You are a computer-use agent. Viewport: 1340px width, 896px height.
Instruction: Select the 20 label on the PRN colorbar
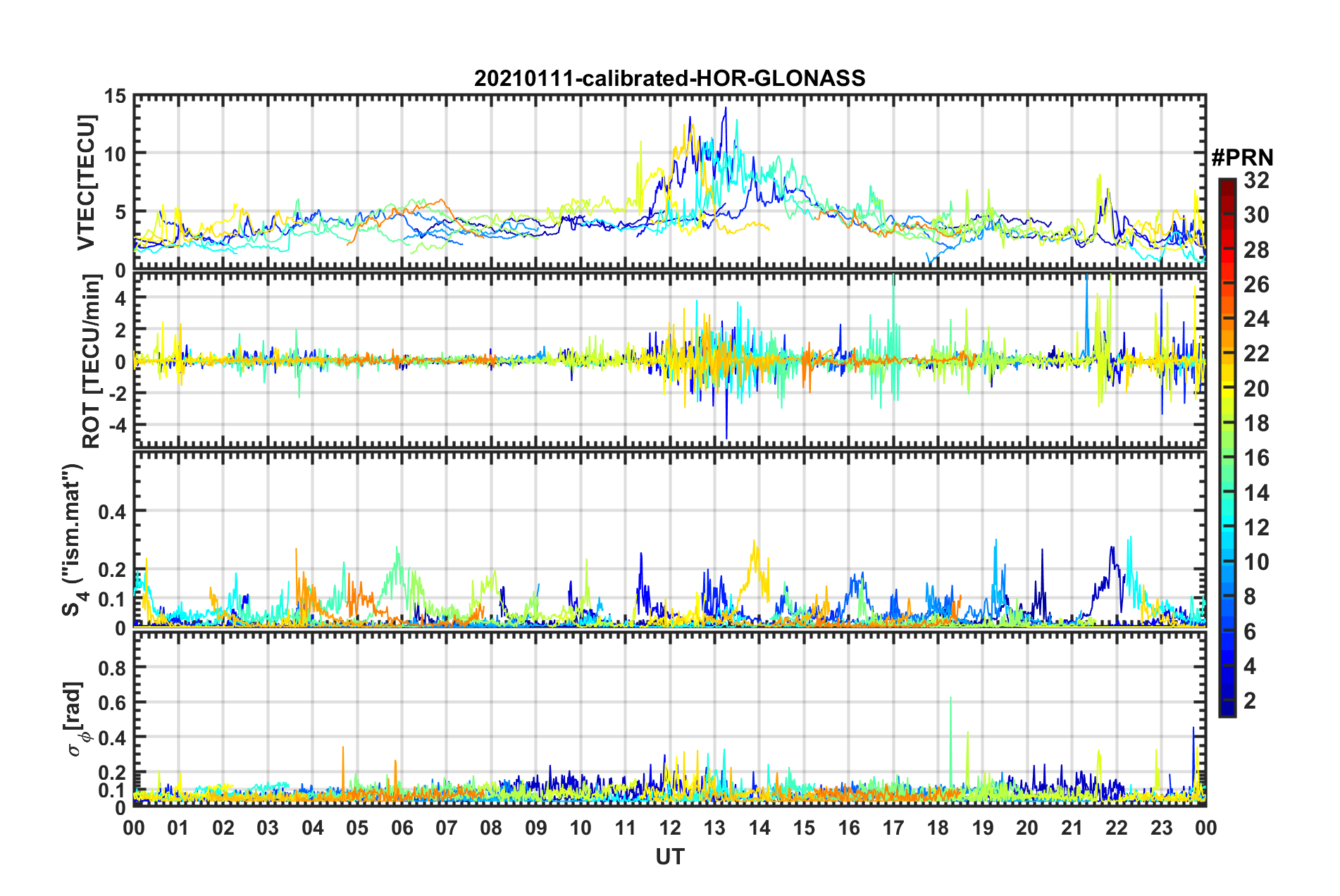(x=1256, y=389)
